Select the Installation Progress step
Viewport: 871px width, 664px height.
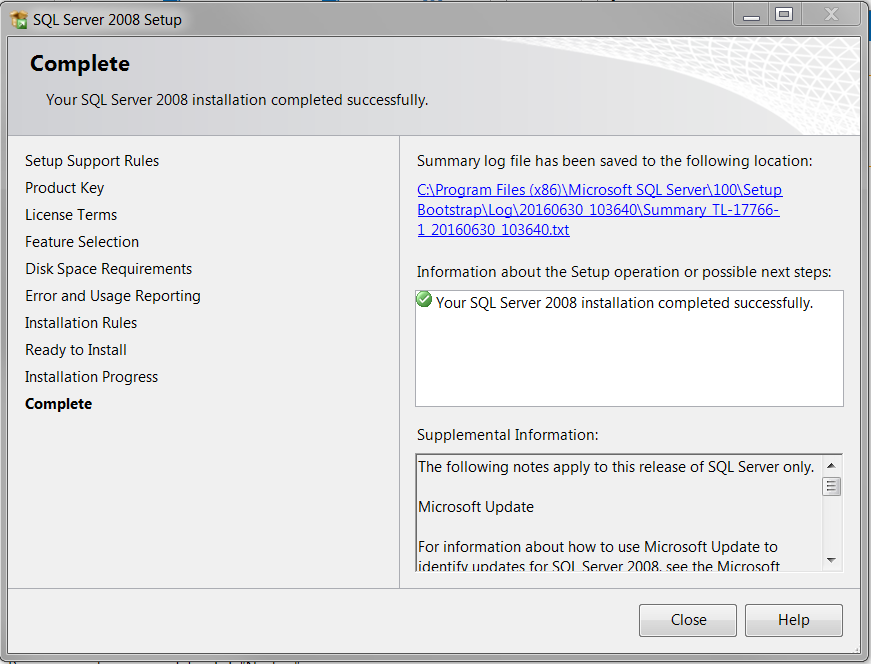92,377
